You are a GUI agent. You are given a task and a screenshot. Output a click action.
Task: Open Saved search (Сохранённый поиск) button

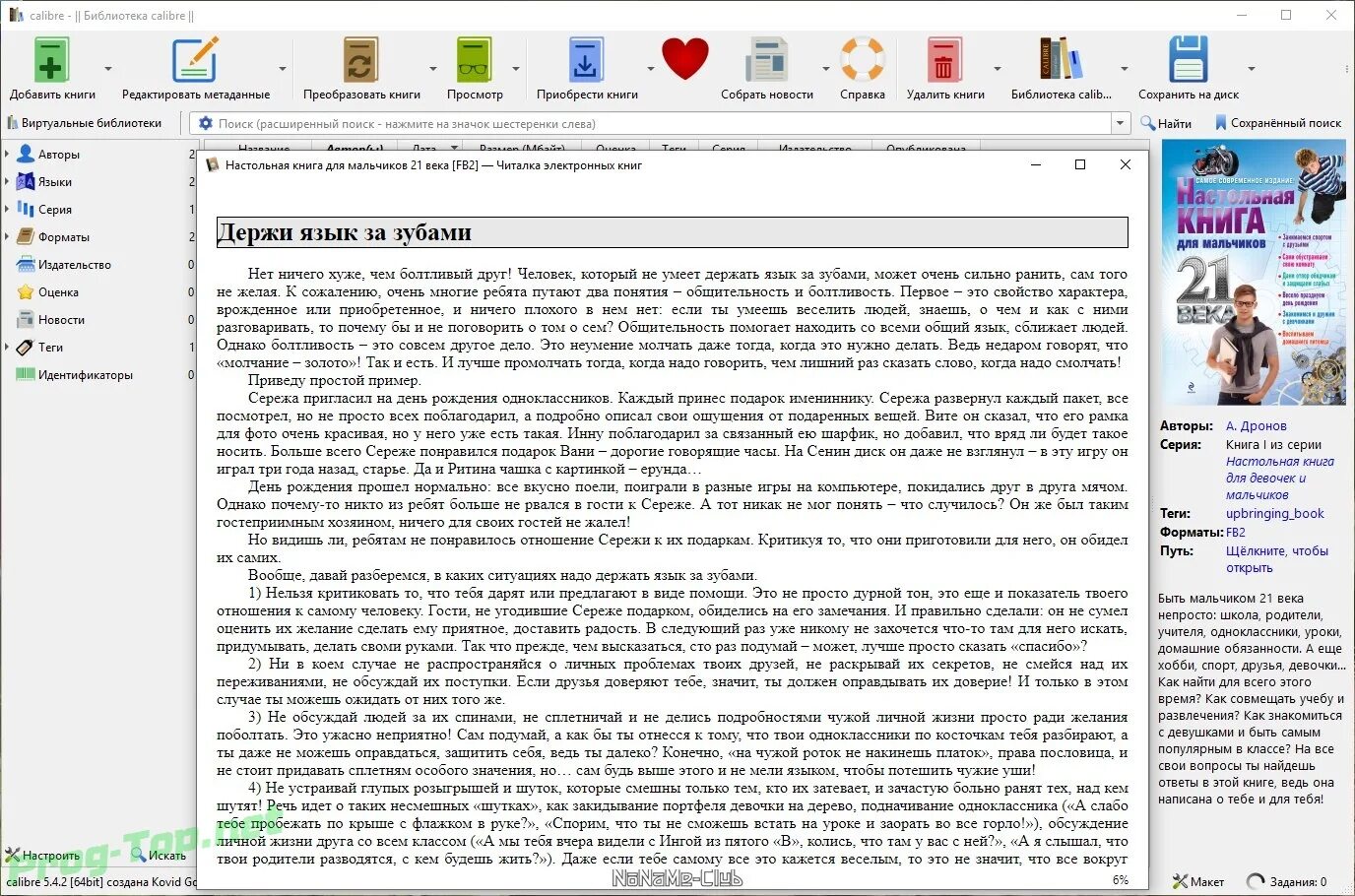click(1277, 123)
